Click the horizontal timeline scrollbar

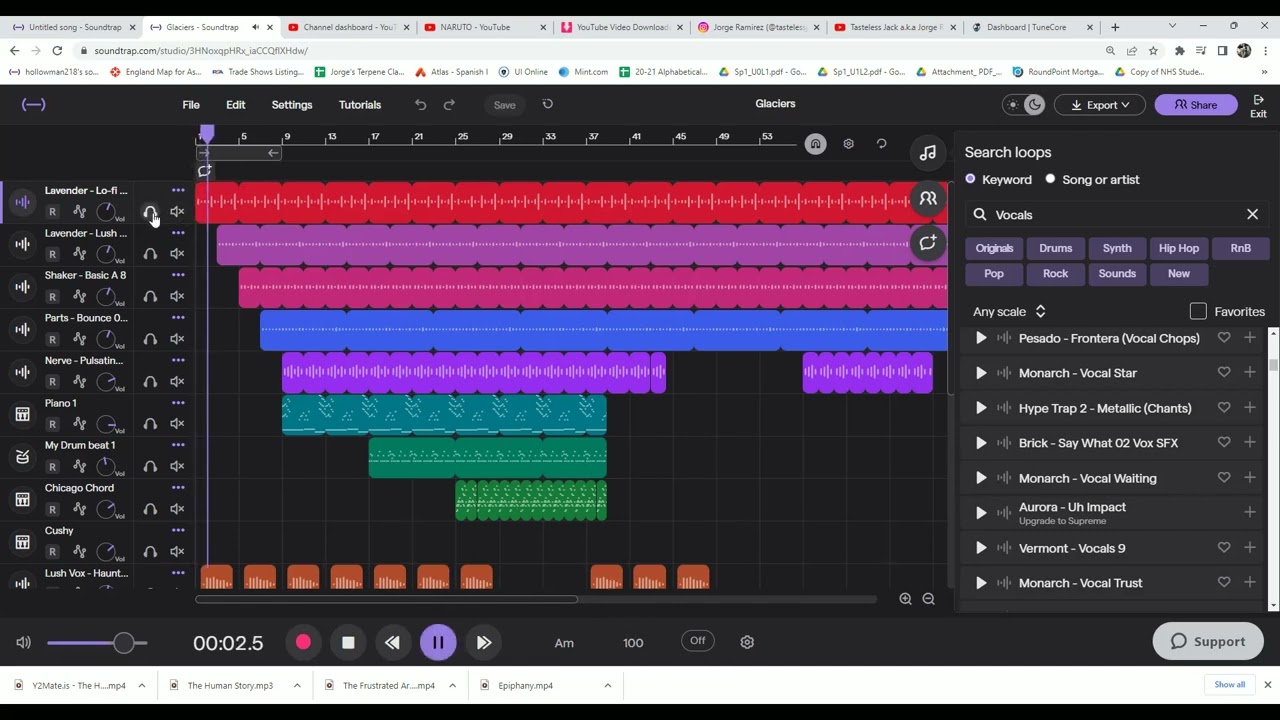[386, 600]
